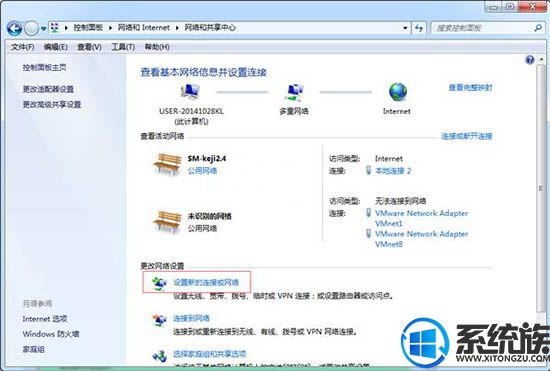Click the magnifier search icon
The width and height of the screenshot is (550, 371).
tap(538, 28)
